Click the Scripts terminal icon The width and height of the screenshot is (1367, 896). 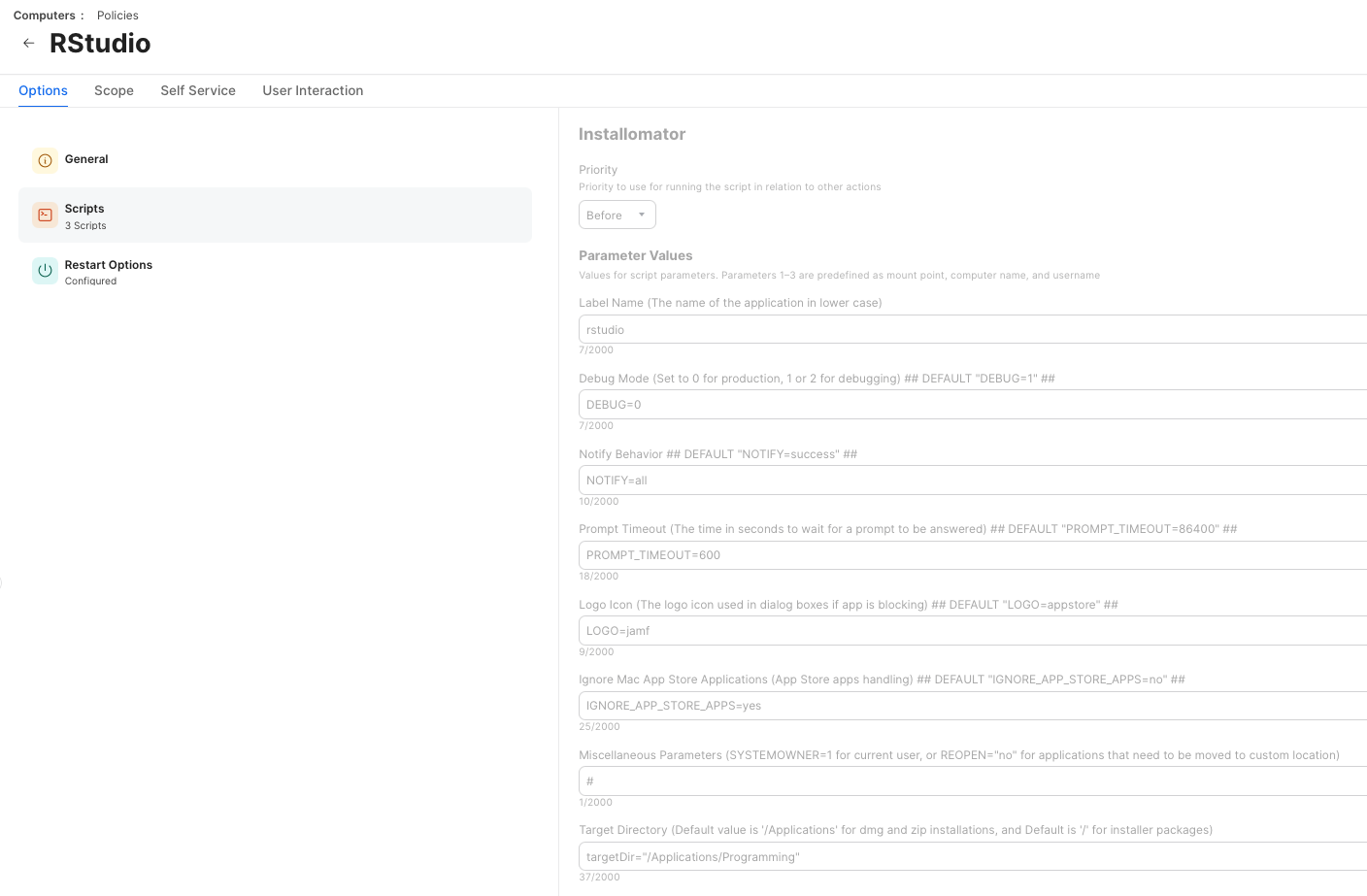[45, 215]
